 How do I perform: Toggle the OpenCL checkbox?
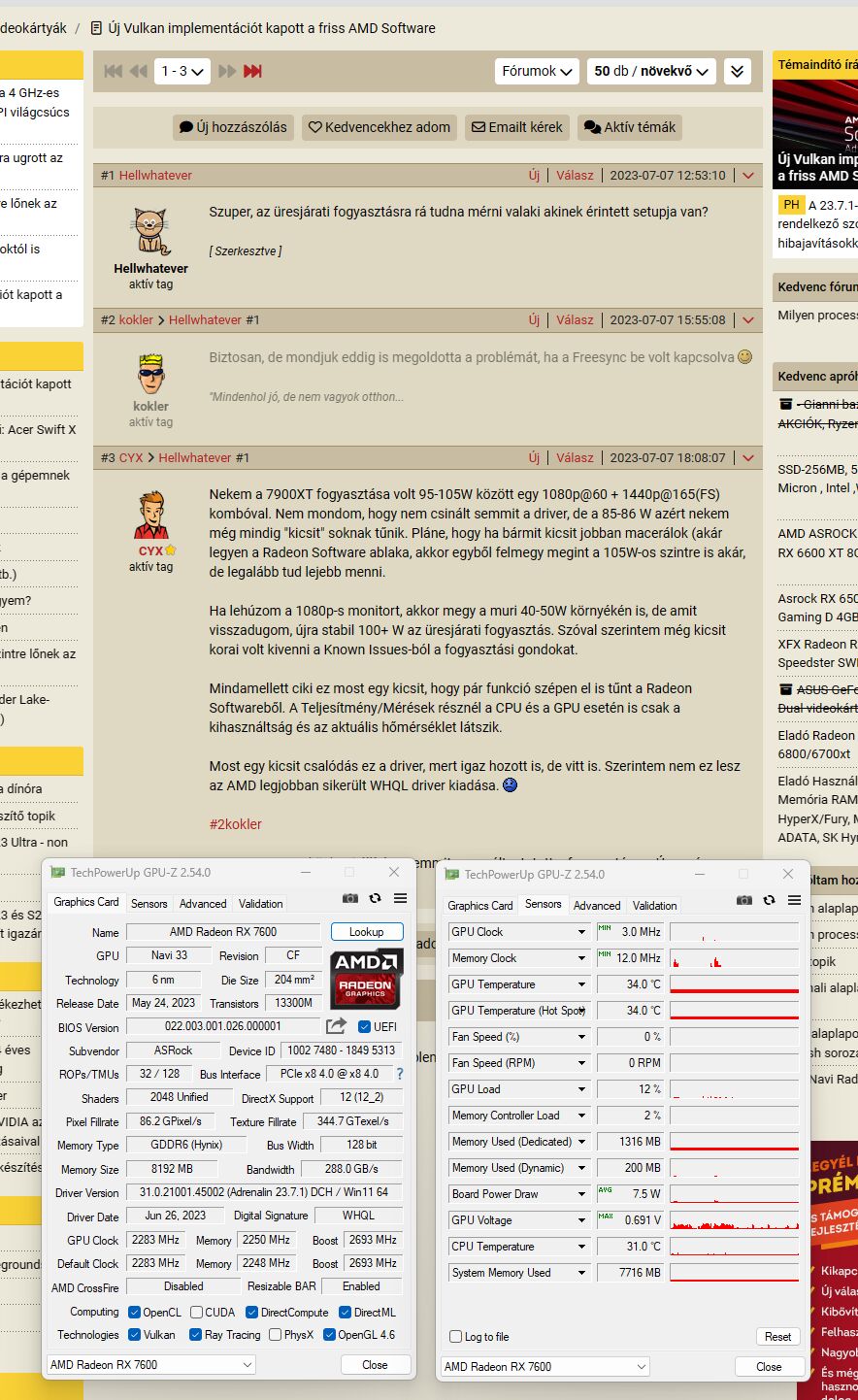point(135,1312)
